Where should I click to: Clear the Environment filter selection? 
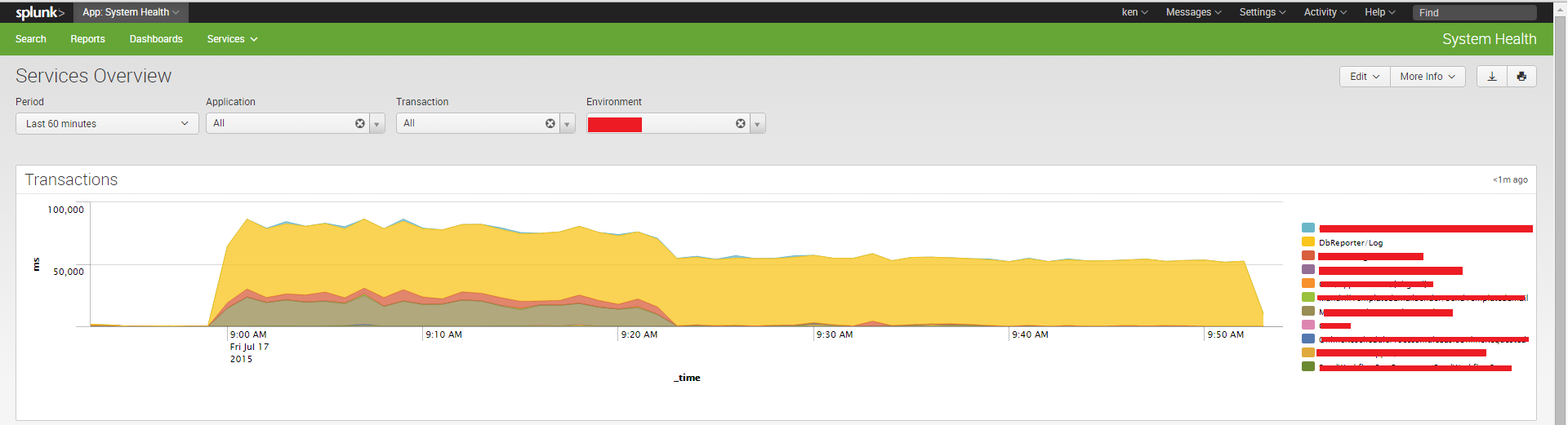[x=741, y=123]
